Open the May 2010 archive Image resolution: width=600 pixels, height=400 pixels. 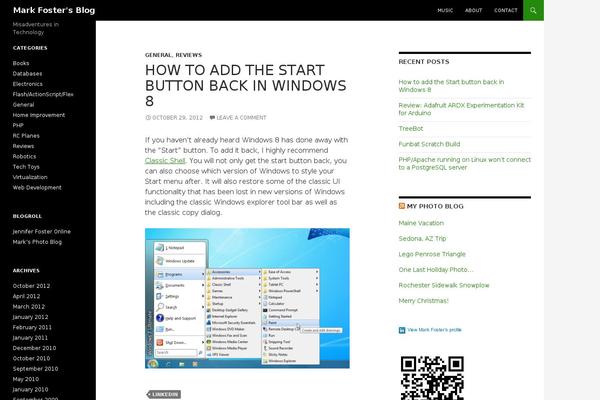point(26,379)
